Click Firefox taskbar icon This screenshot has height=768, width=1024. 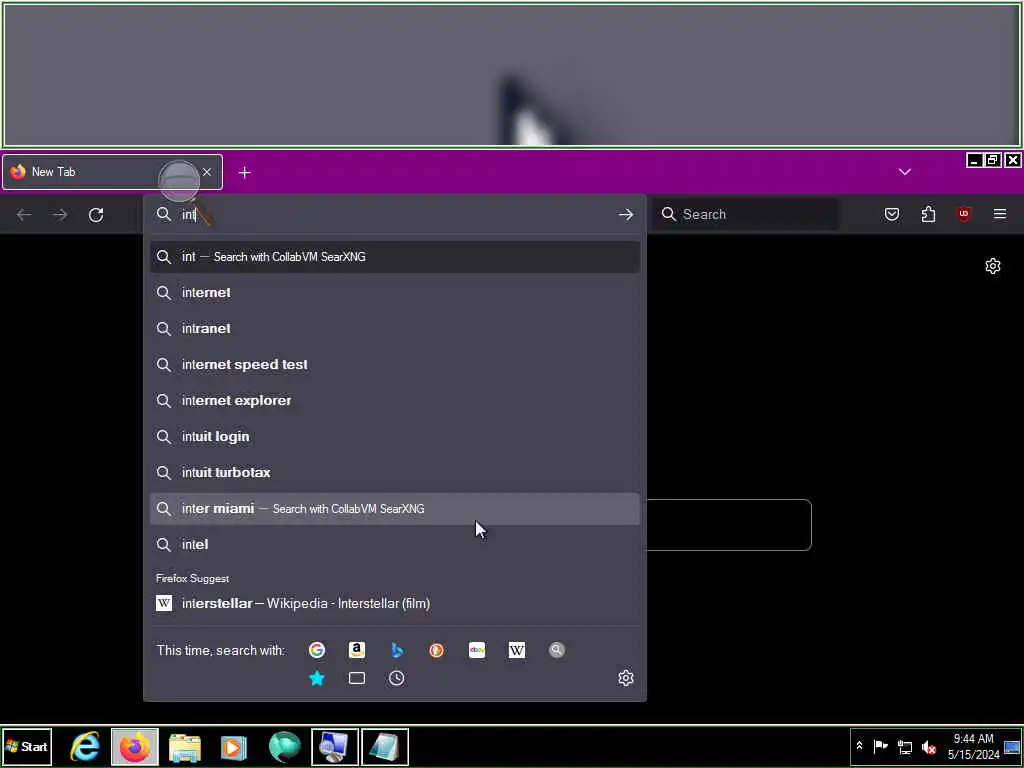(135, 746)
